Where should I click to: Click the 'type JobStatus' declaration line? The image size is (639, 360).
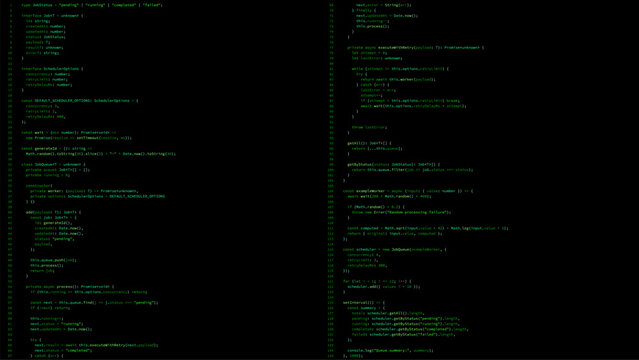pyautogui.click(x=92, y=5)
